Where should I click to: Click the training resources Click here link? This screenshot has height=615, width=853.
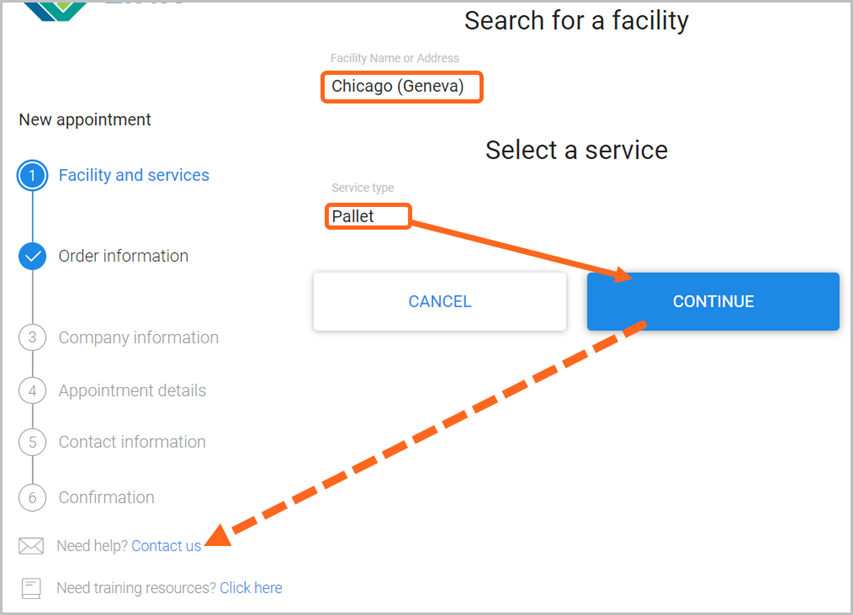coord(250,588)
